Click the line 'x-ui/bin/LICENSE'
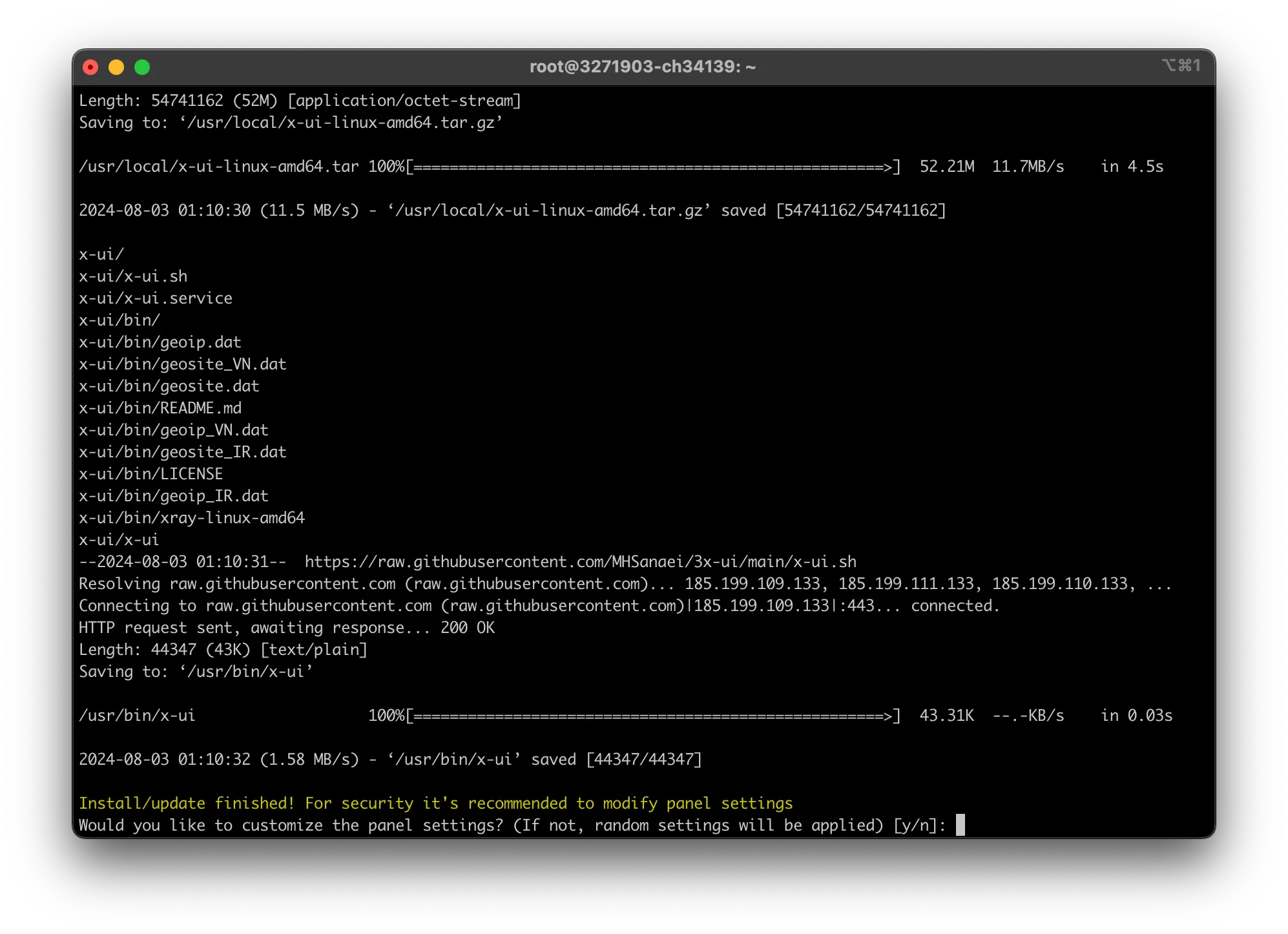Viewport: 1288px width, 934px height. (151, 474)
